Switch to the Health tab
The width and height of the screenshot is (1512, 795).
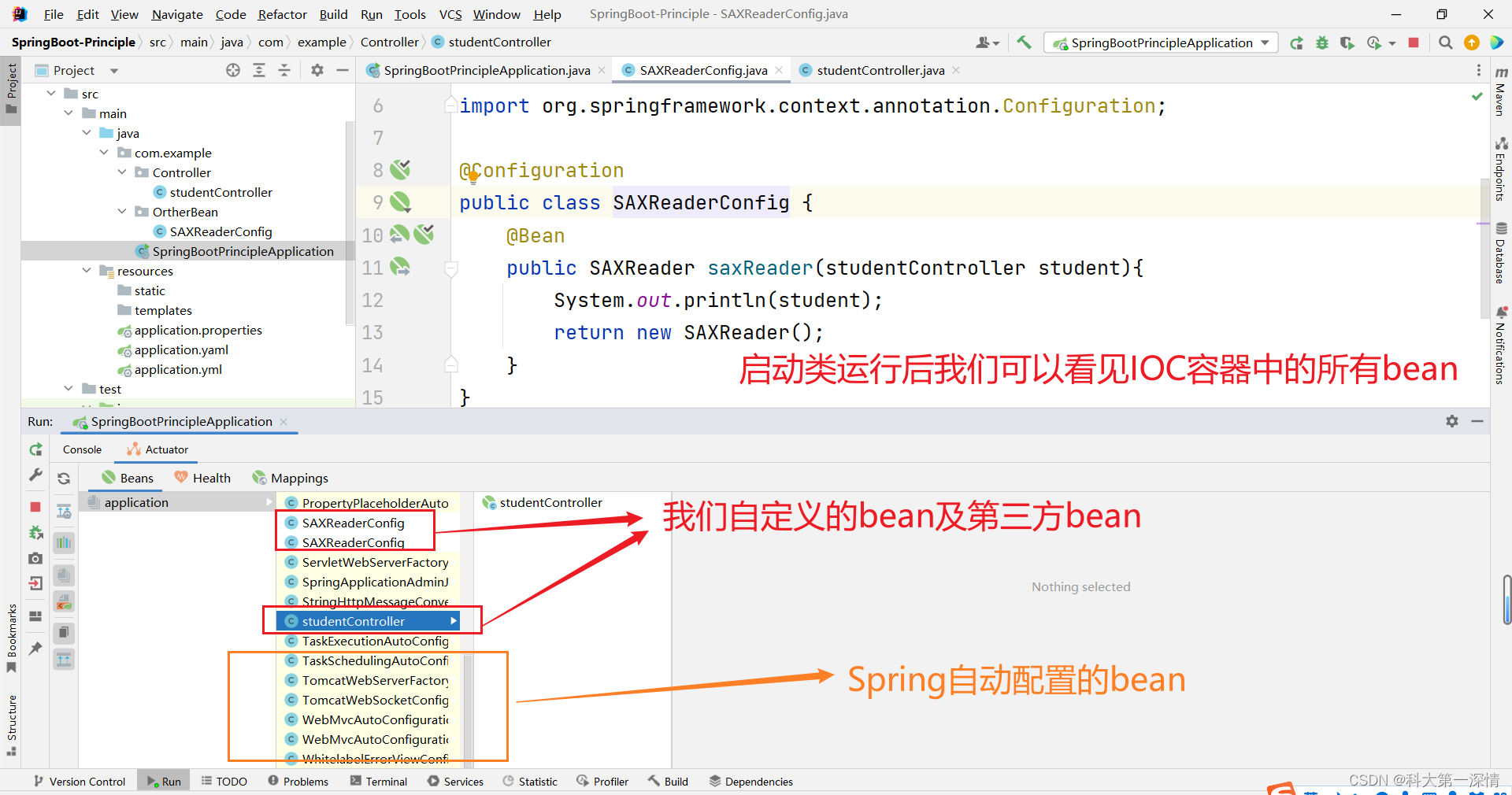tap(202, 478)
